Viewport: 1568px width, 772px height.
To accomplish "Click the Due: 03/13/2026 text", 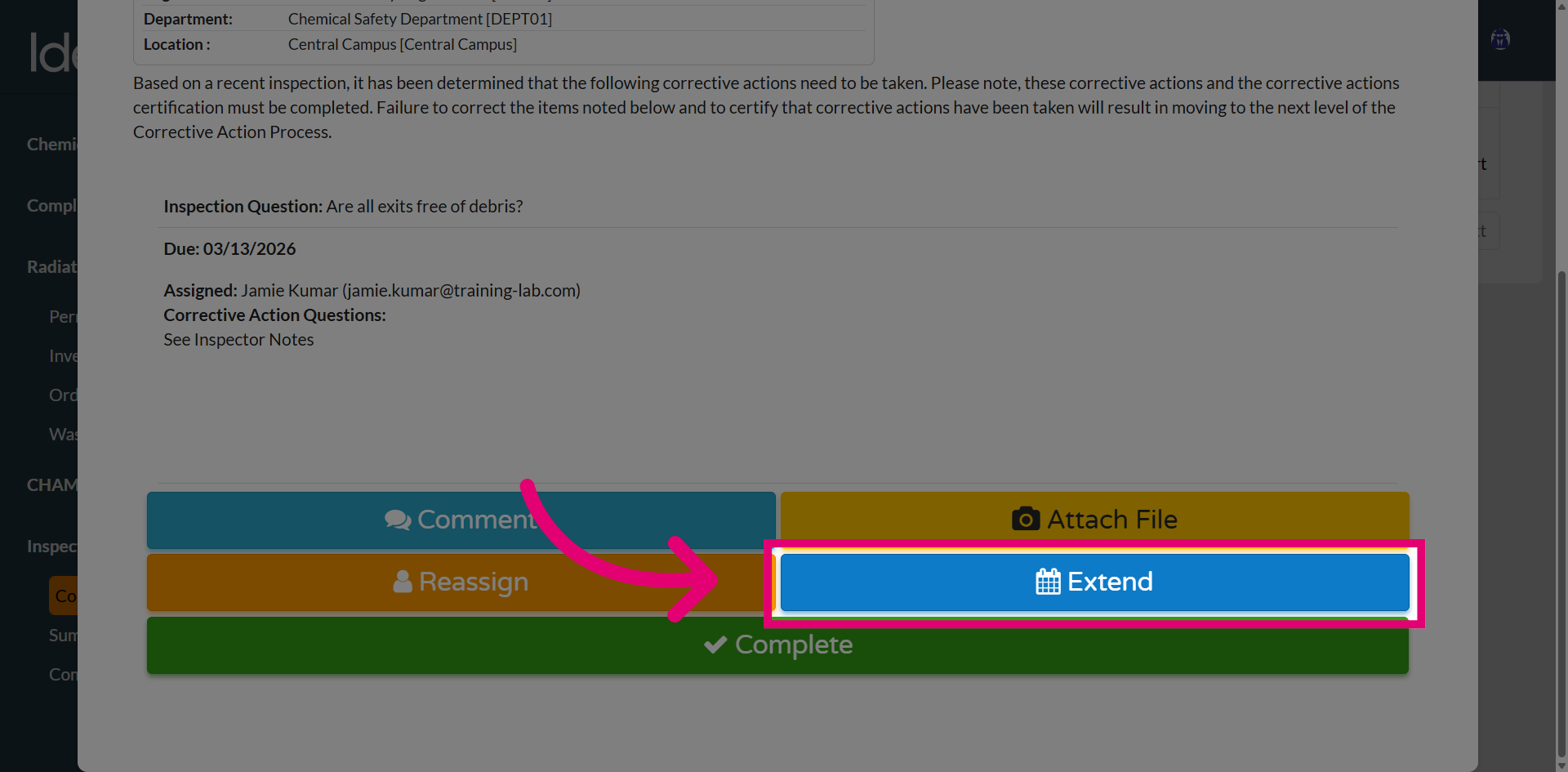I will tap(229, 249).
